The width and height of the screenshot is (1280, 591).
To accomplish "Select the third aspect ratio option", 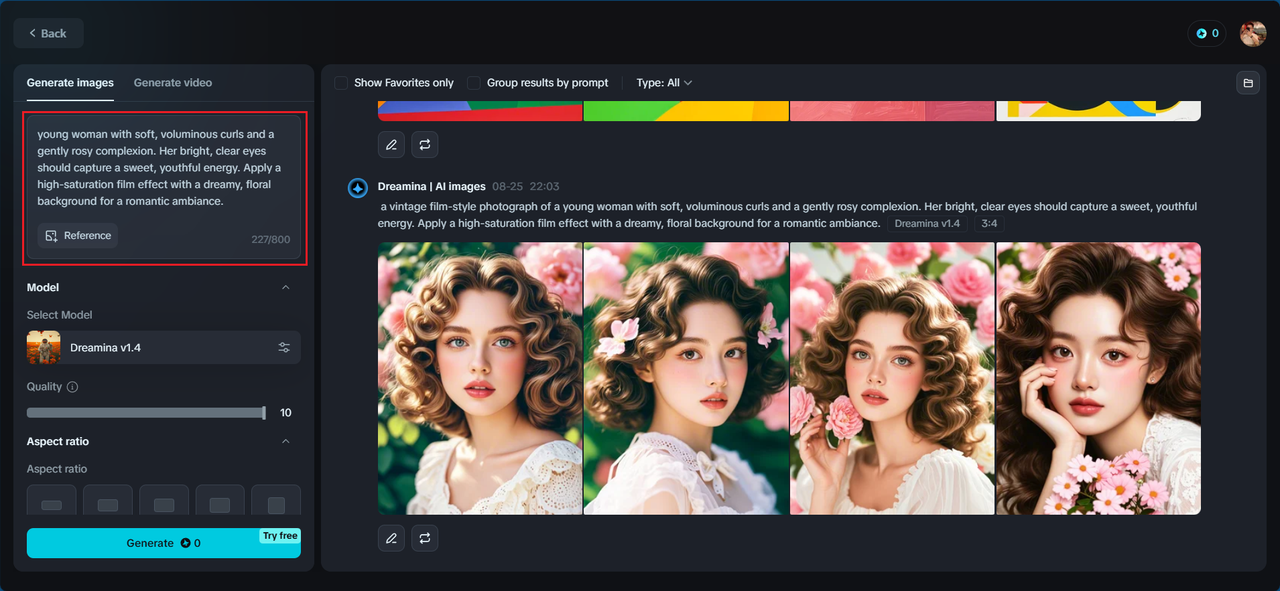I will (164, 501).
